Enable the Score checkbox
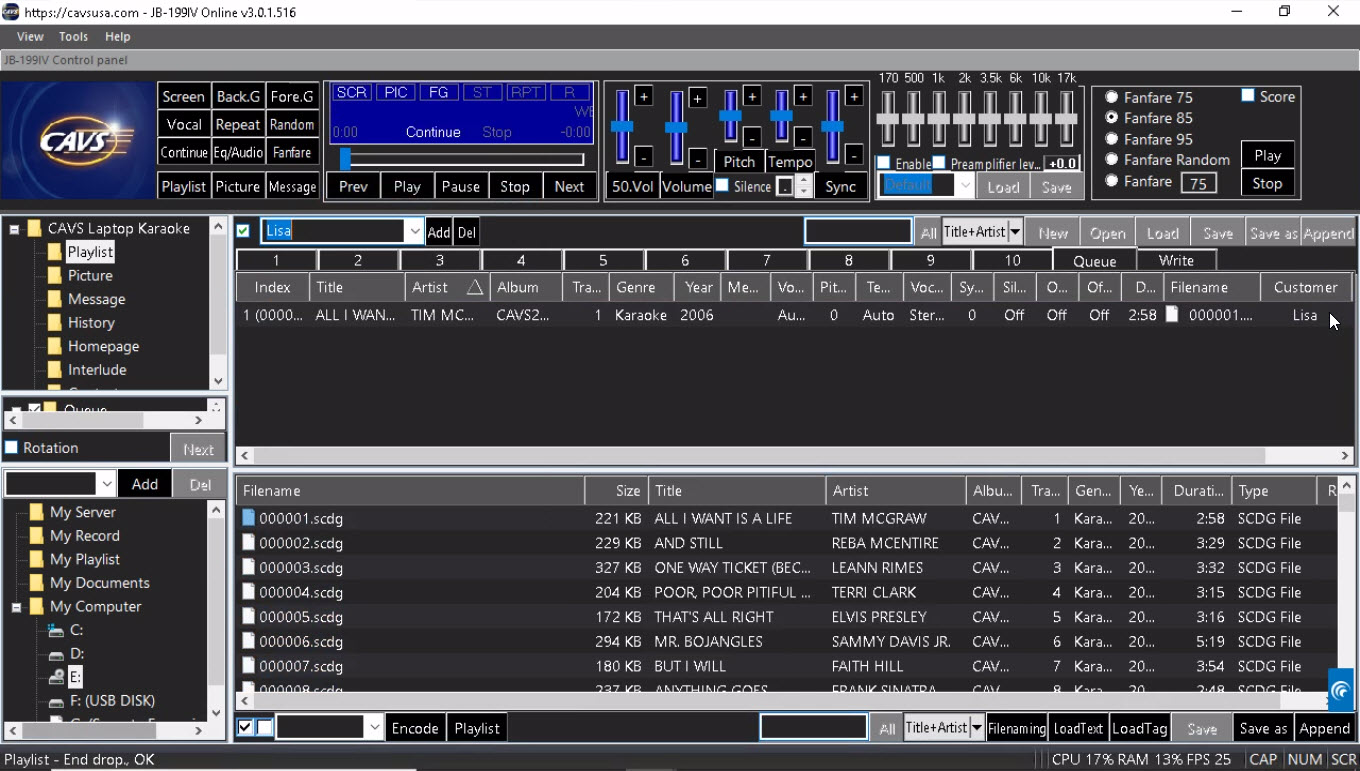This screenshot has width=1360, height=771. click(1248, 96)
